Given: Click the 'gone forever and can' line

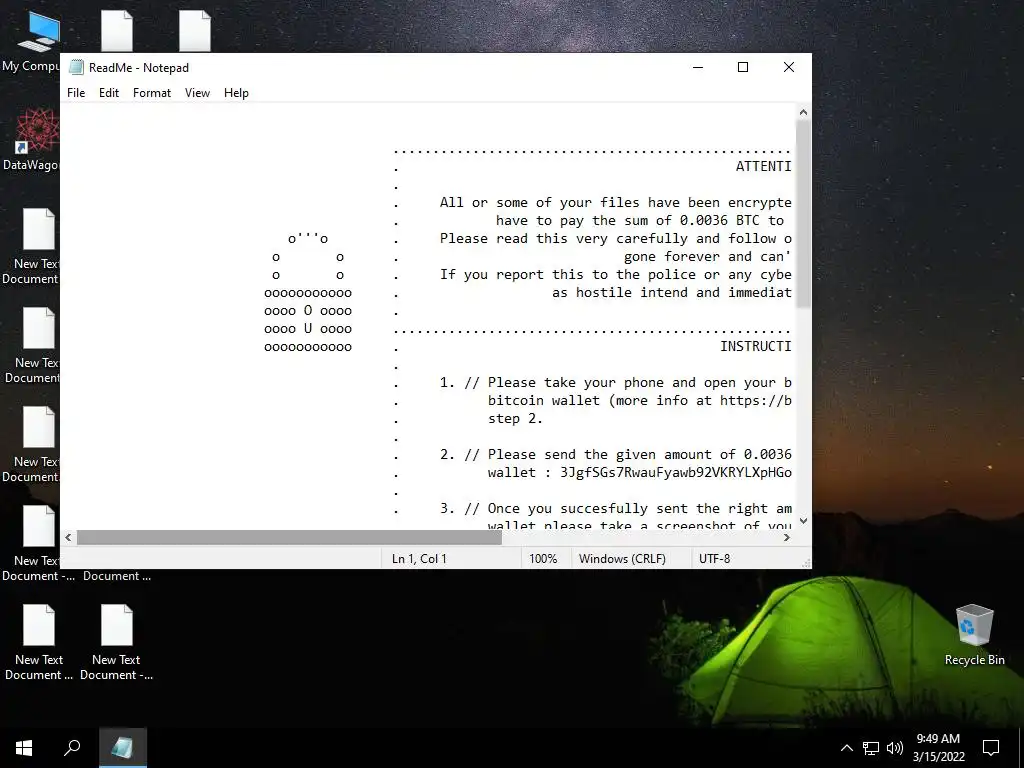Looking at the screenshot, I should (707, 257).
